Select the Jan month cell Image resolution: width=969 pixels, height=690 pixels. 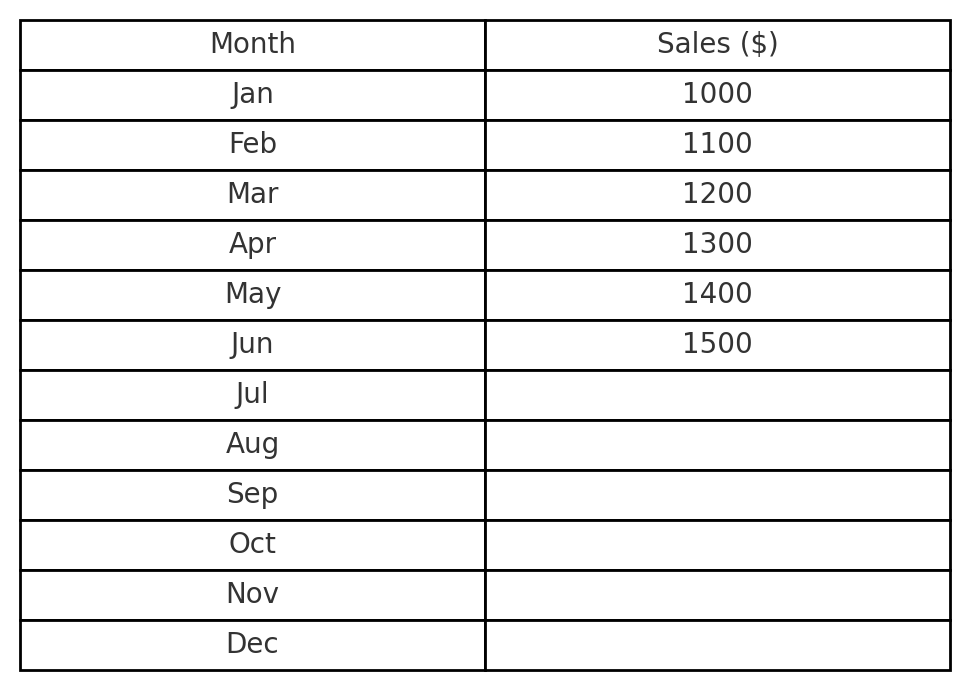pos(252,95)
